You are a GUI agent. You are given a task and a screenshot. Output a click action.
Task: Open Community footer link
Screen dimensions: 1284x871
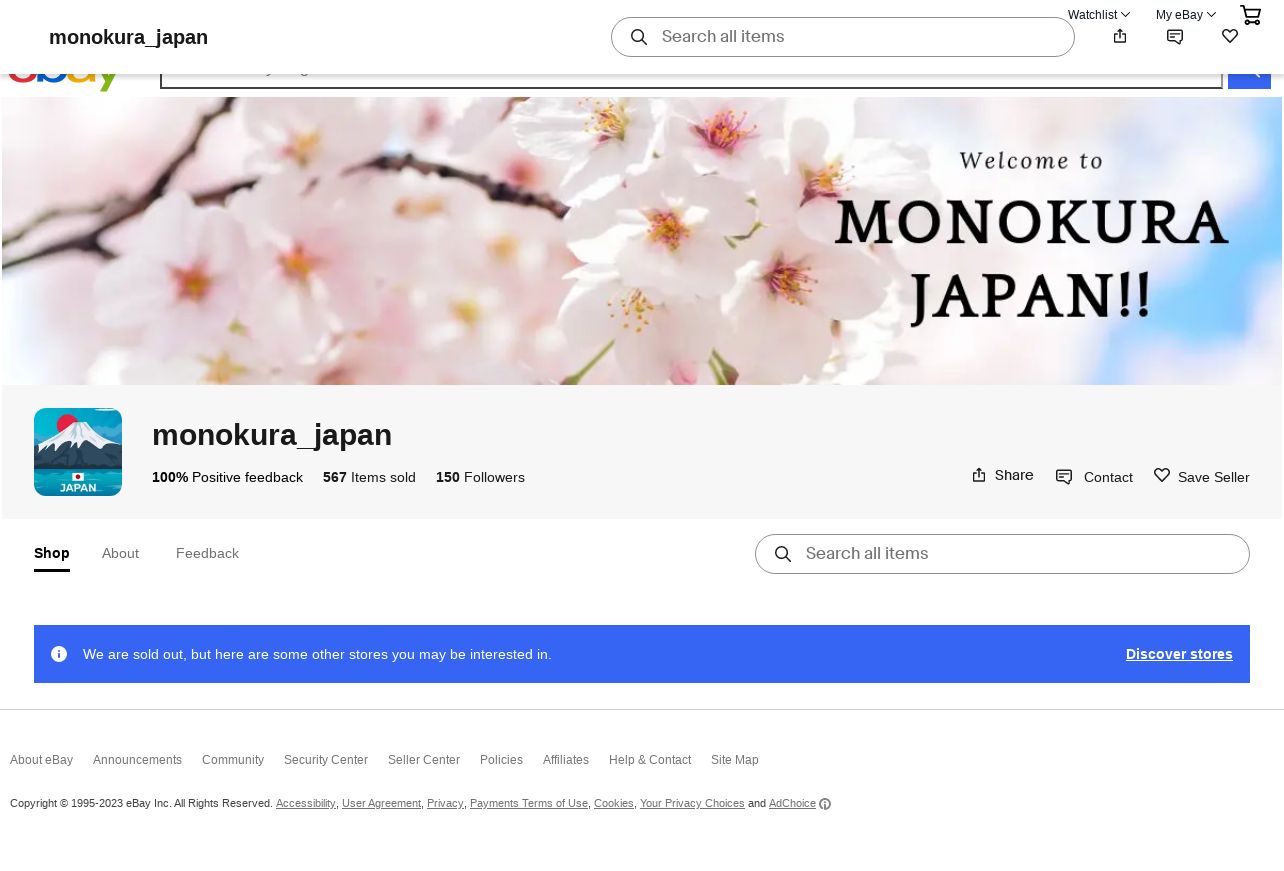pos(233,760)
